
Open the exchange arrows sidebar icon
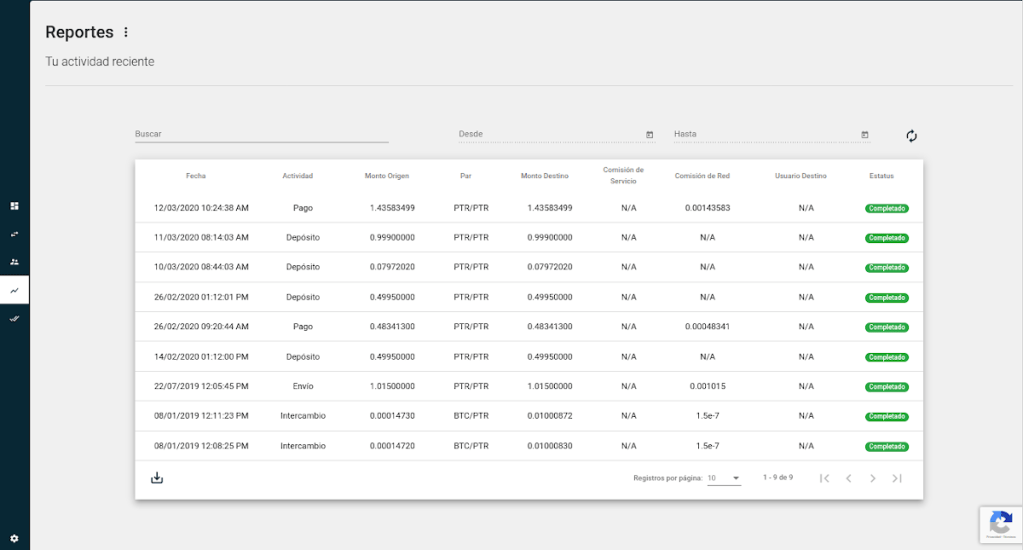(14, 234)
